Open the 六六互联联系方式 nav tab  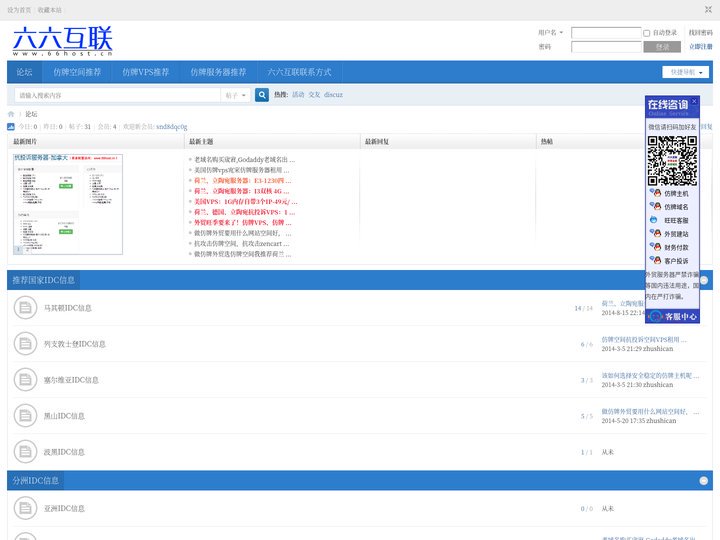pos(299,72)
